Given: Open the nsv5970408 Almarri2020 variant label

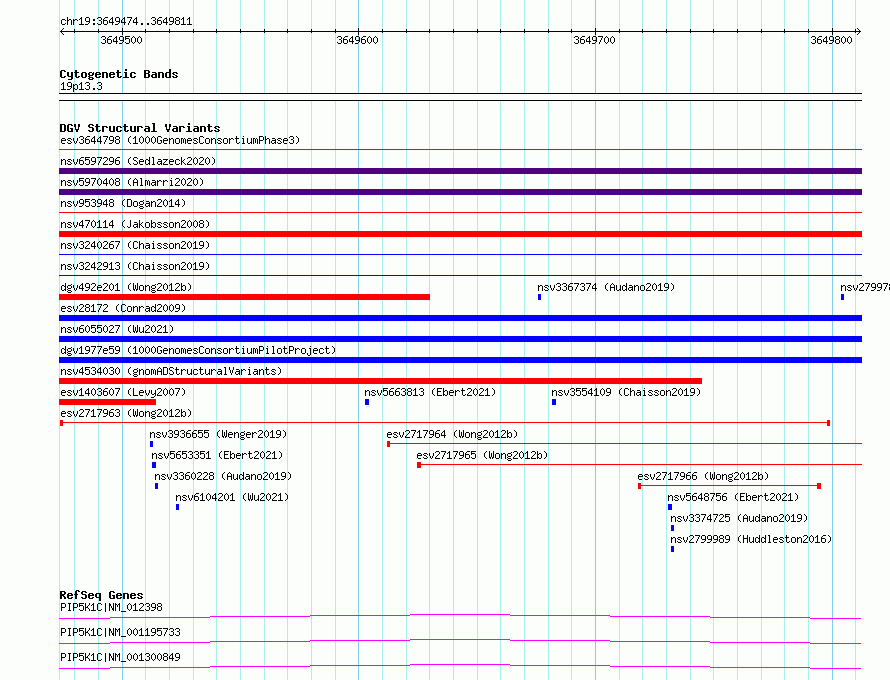Looking at the screenshot, I should pyautogui.click(x=132, y=182).
